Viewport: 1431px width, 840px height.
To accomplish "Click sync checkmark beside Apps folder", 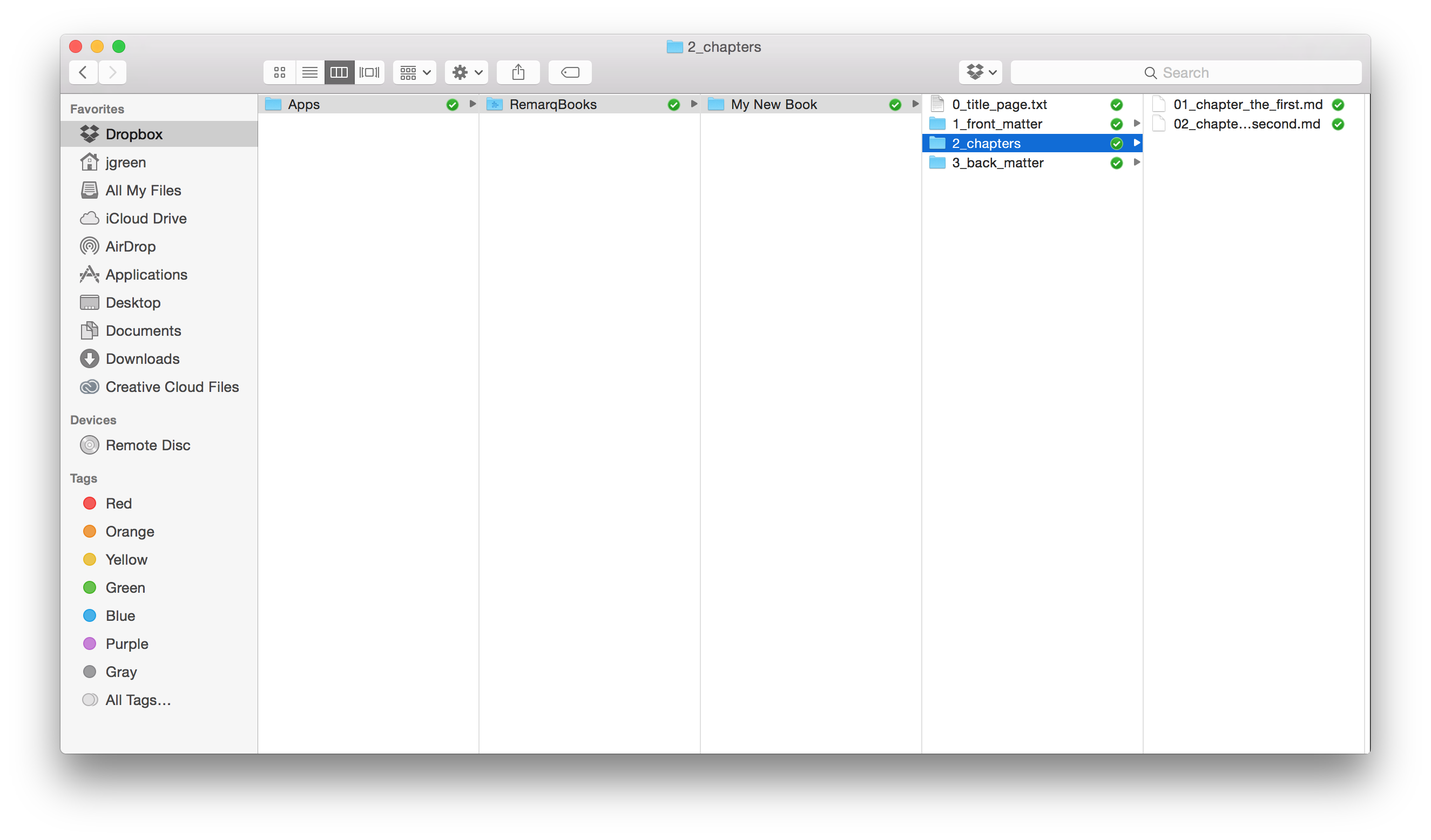I will [x=452, y=104].
